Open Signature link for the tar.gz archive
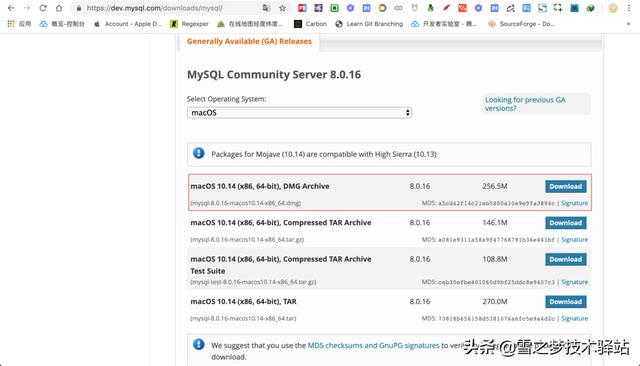Screen dimensions: 640x366 pyautogui.click(x=574, y=240)
